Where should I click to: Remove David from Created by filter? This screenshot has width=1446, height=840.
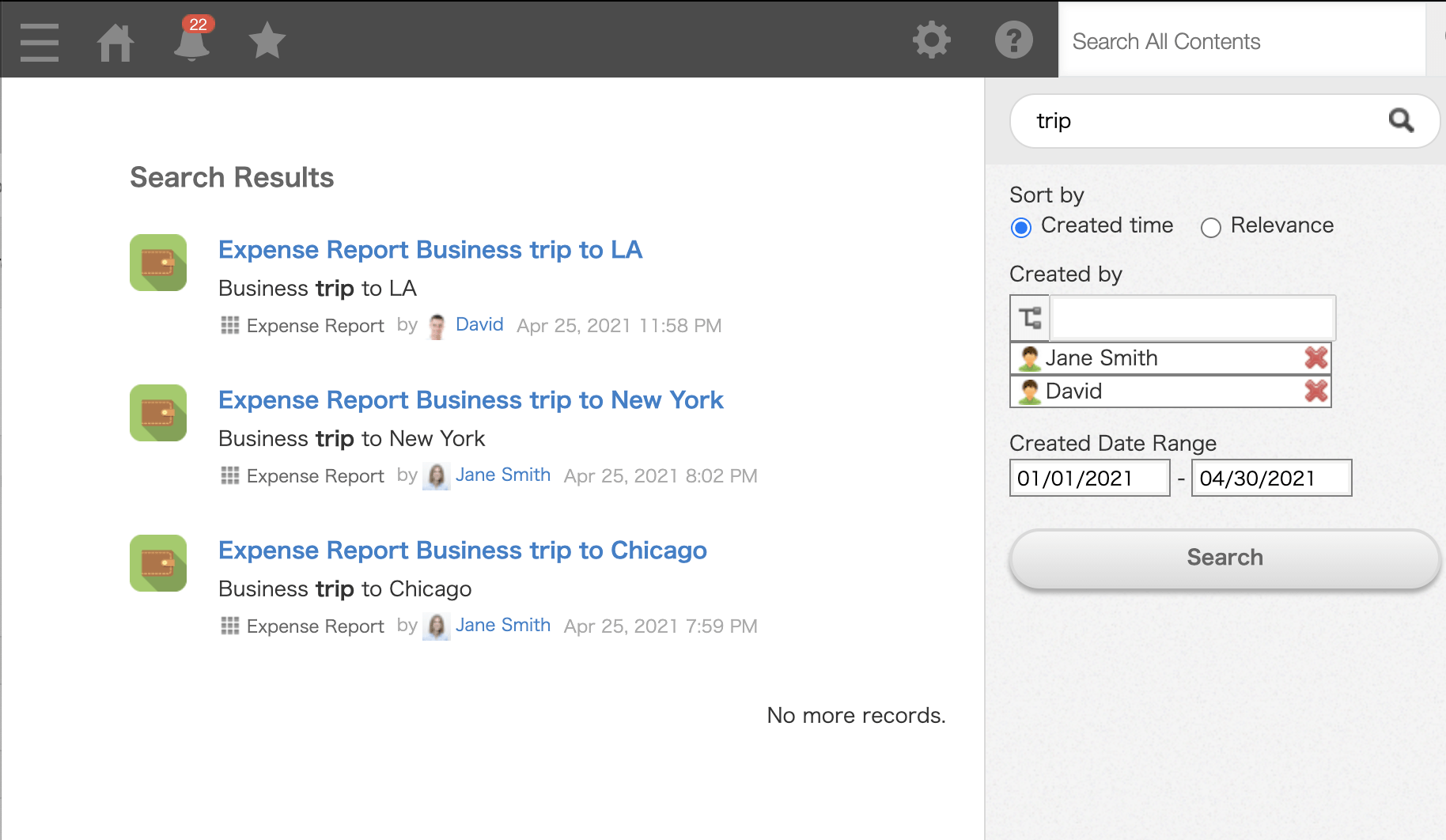click(x=1315, y=392)
